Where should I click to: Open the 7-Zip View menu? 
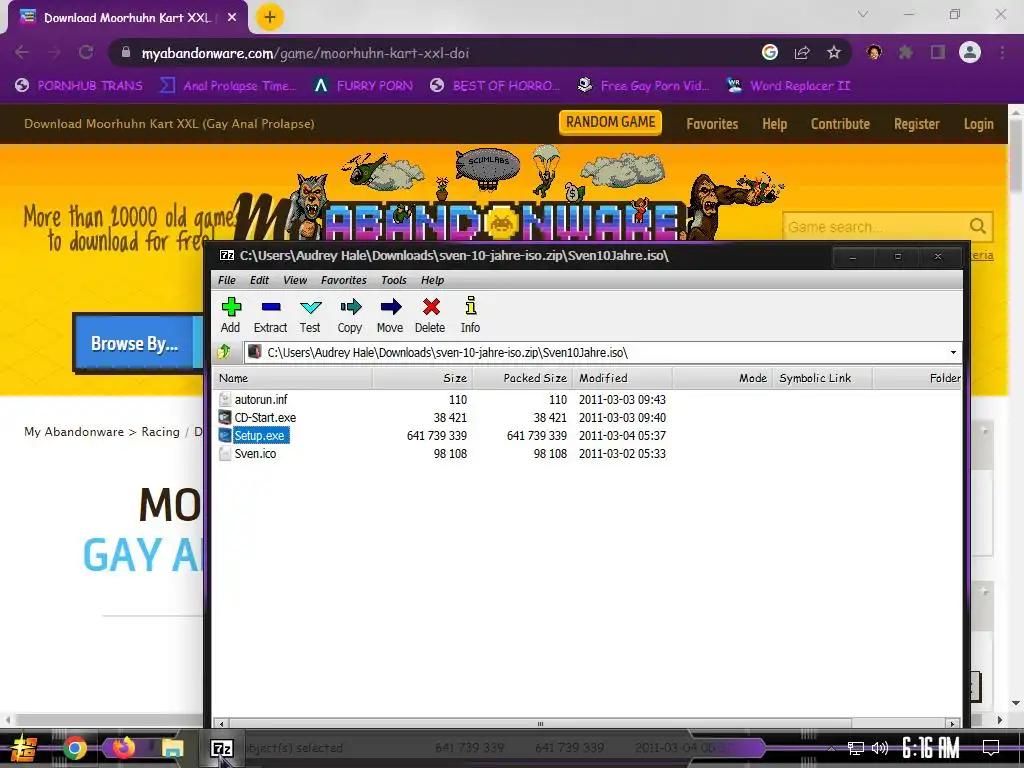295,280
